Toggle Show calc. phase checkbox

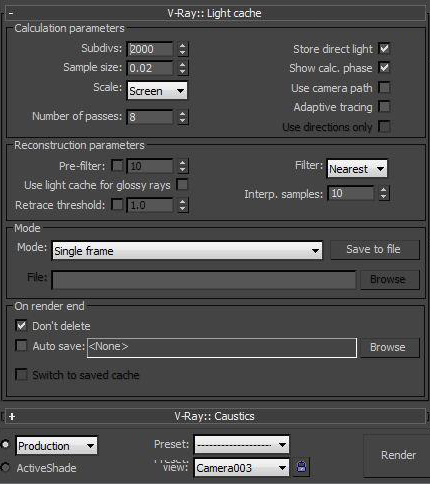click(384, 68)
